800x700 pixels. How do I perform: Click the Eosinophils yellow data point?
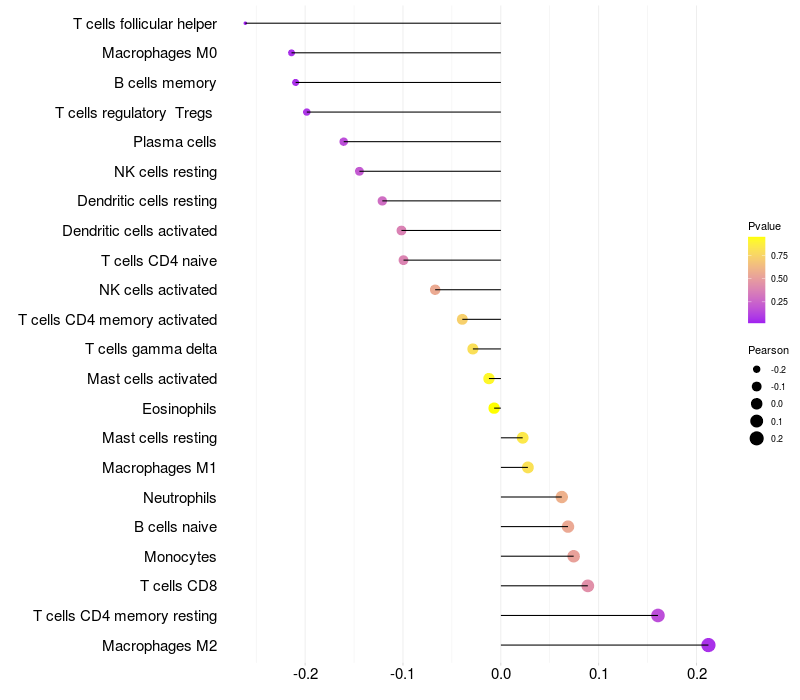(x=494, y=408)
